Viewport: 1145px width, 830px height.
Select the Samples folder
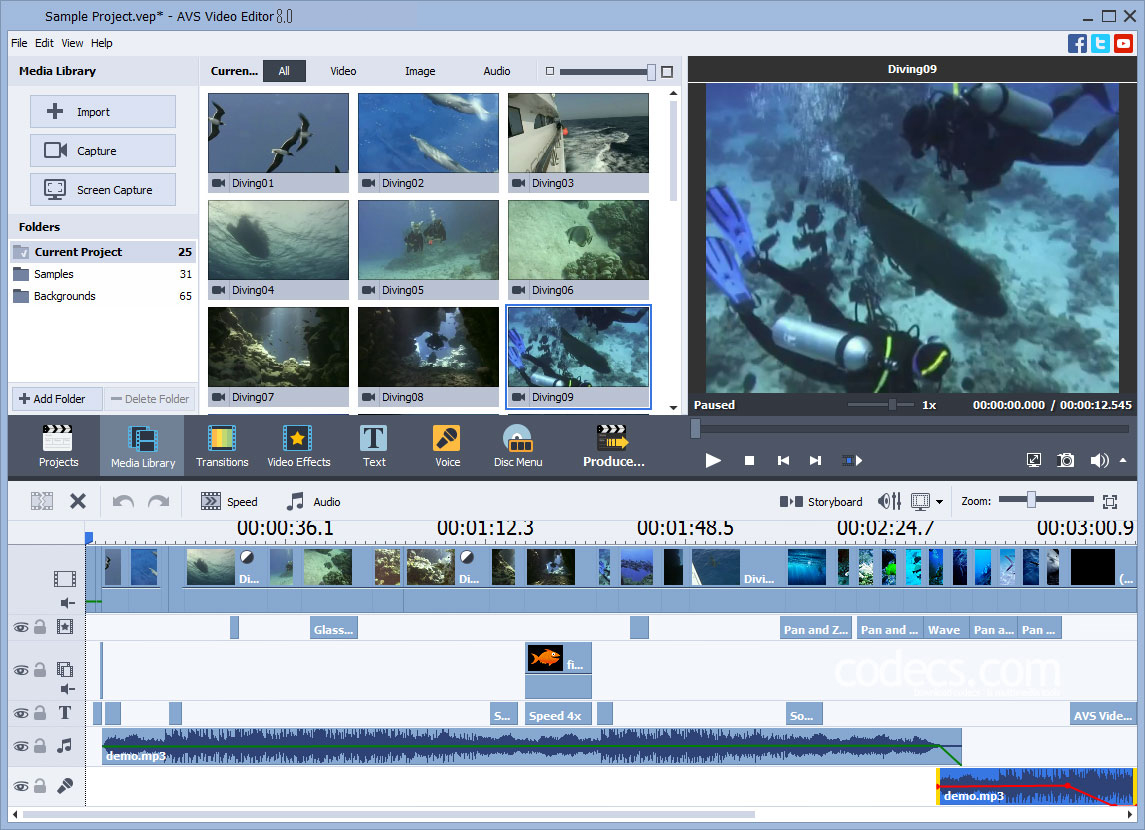click(x=103, y=274)
